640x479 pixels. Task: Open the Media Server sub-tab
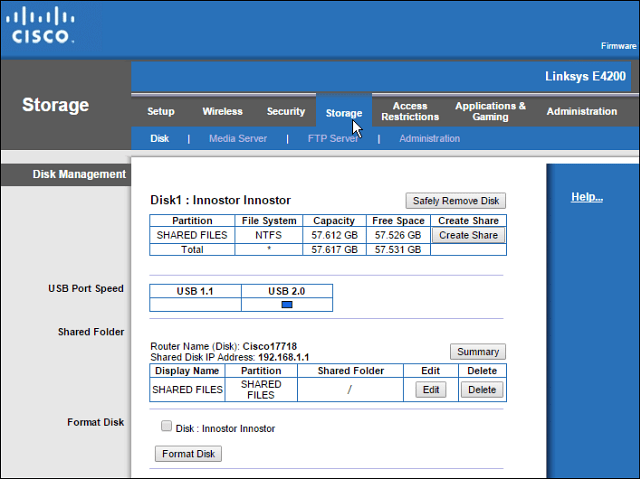tap(238, 139)
